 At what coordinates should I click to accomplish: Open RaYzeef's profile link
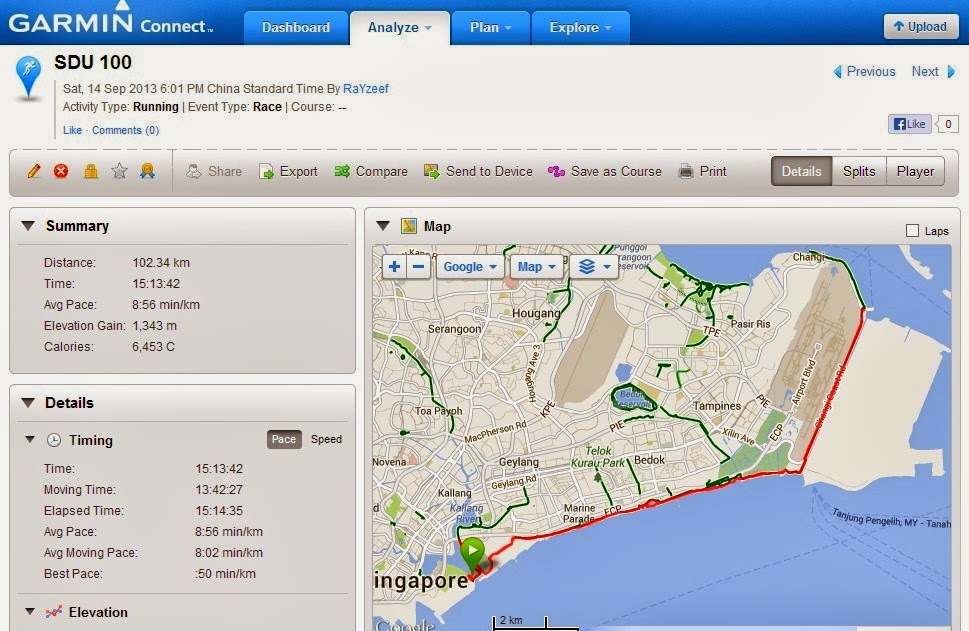(366, 88)
